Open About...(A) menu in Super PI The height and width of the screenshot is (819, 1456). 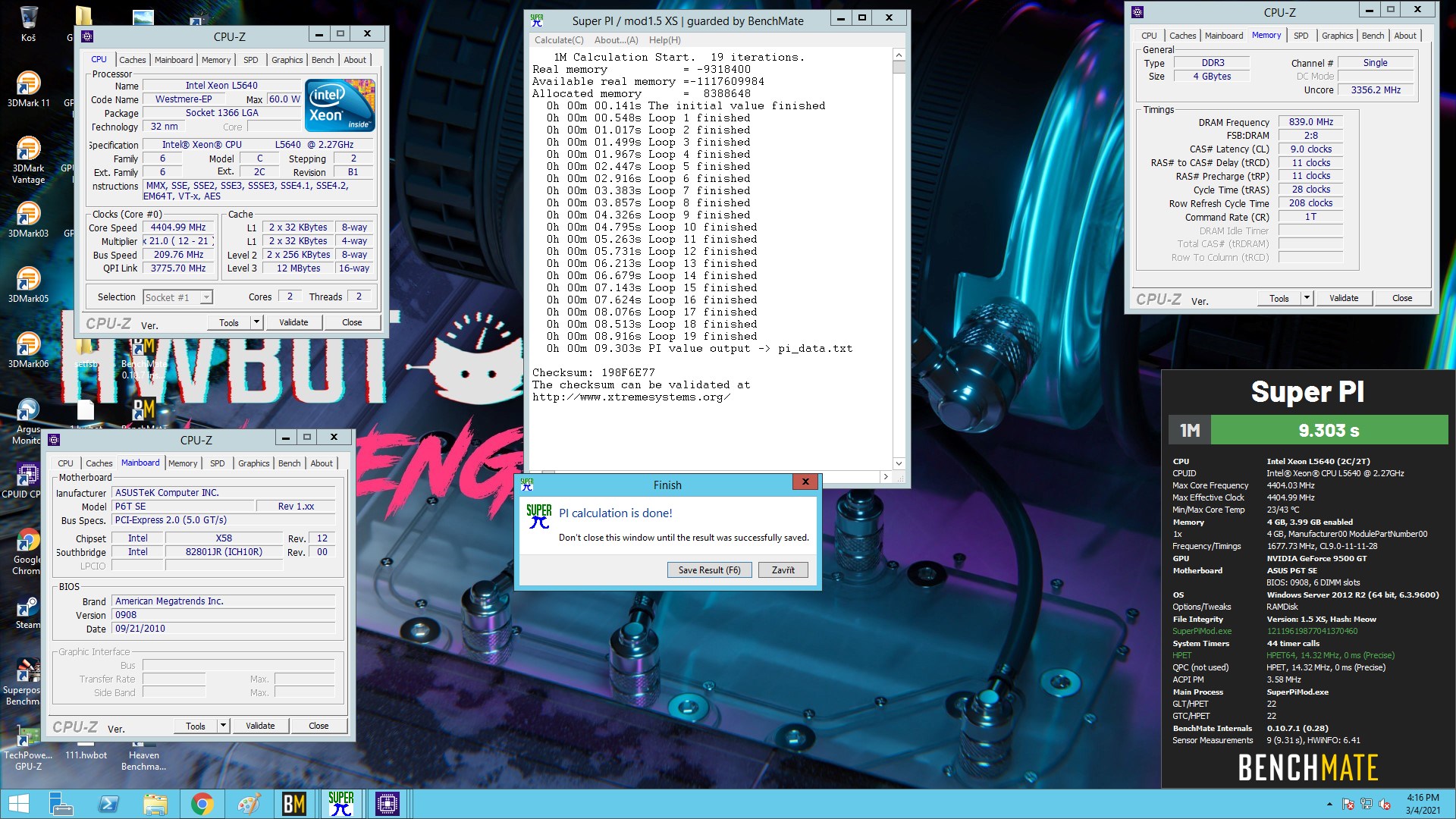tap(616, 40)
